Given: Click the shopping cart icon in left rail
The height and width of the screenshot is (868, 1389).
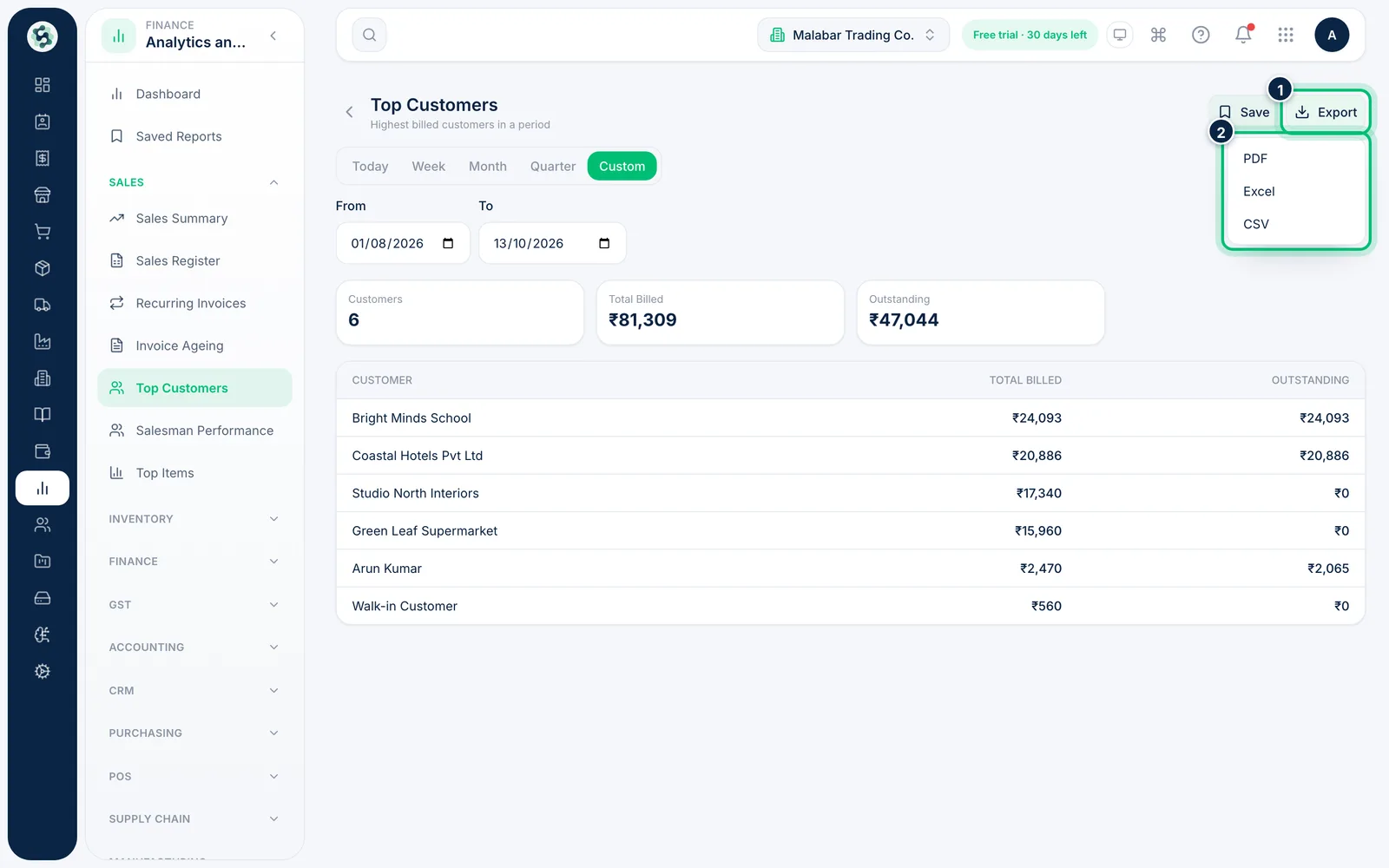Looking at the screenshot, I should click(x=42, y=232).
